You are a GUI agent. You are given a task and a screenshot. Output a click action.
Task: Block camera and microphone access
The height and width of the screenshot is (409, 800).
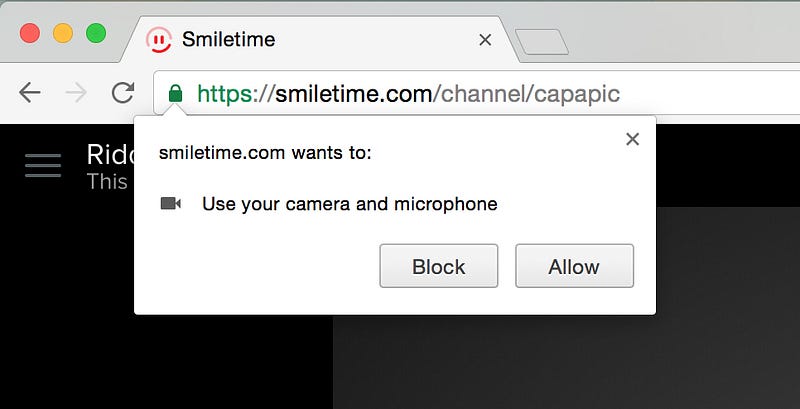(x=439, y=266)
